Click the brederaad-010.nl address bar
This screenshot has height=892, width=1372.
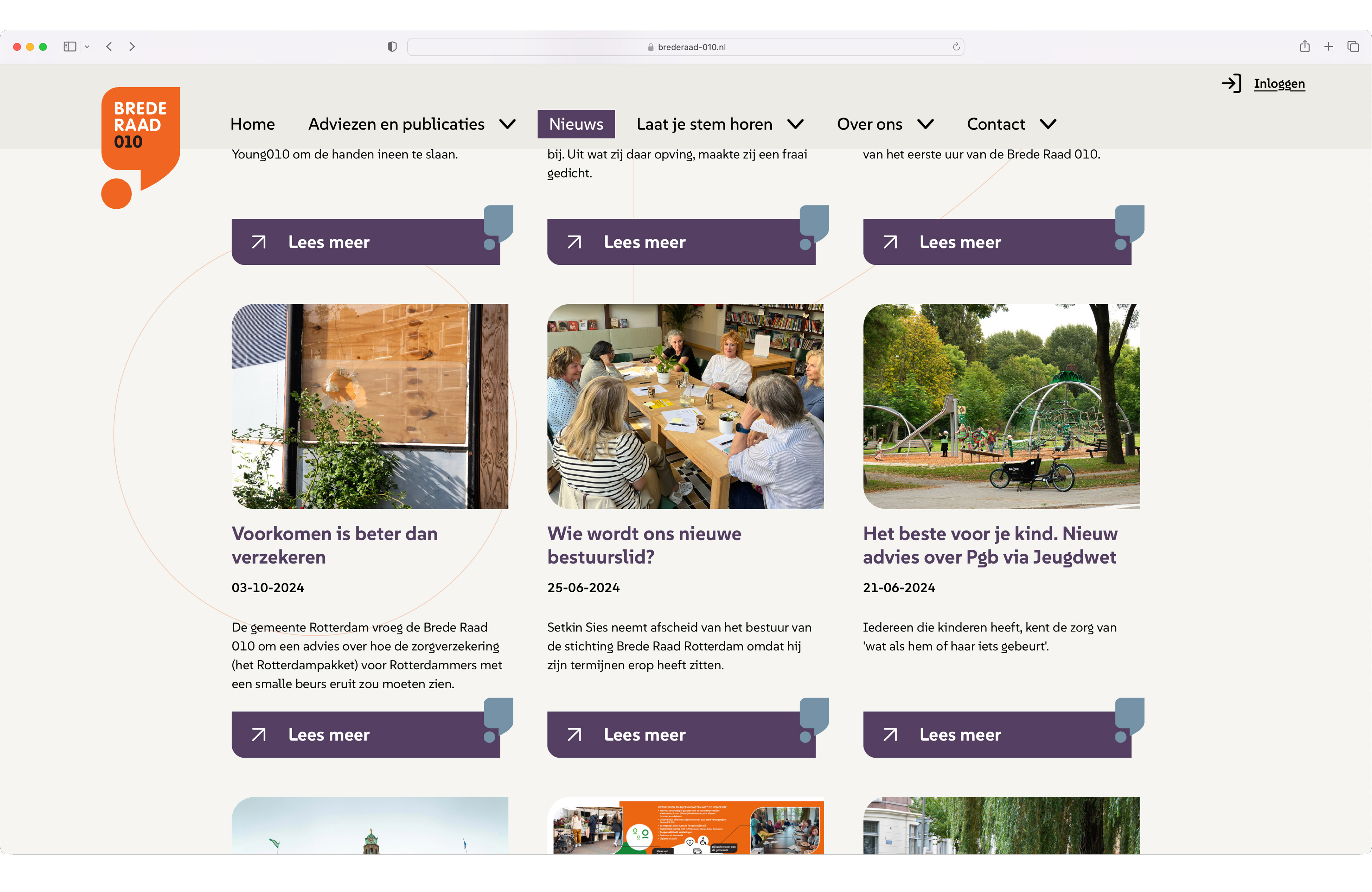tap(685, 47)
